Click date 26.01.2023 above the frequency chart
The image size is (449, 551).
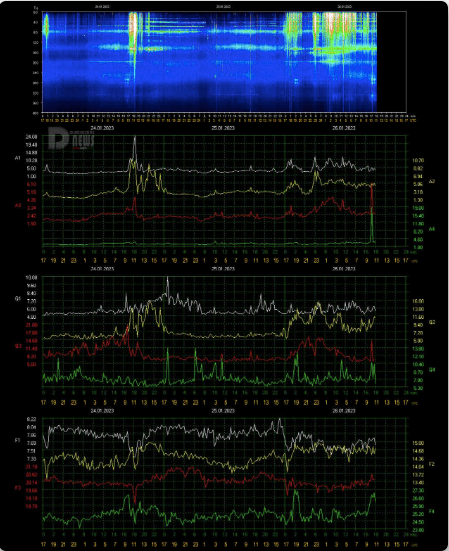[344, 410]
